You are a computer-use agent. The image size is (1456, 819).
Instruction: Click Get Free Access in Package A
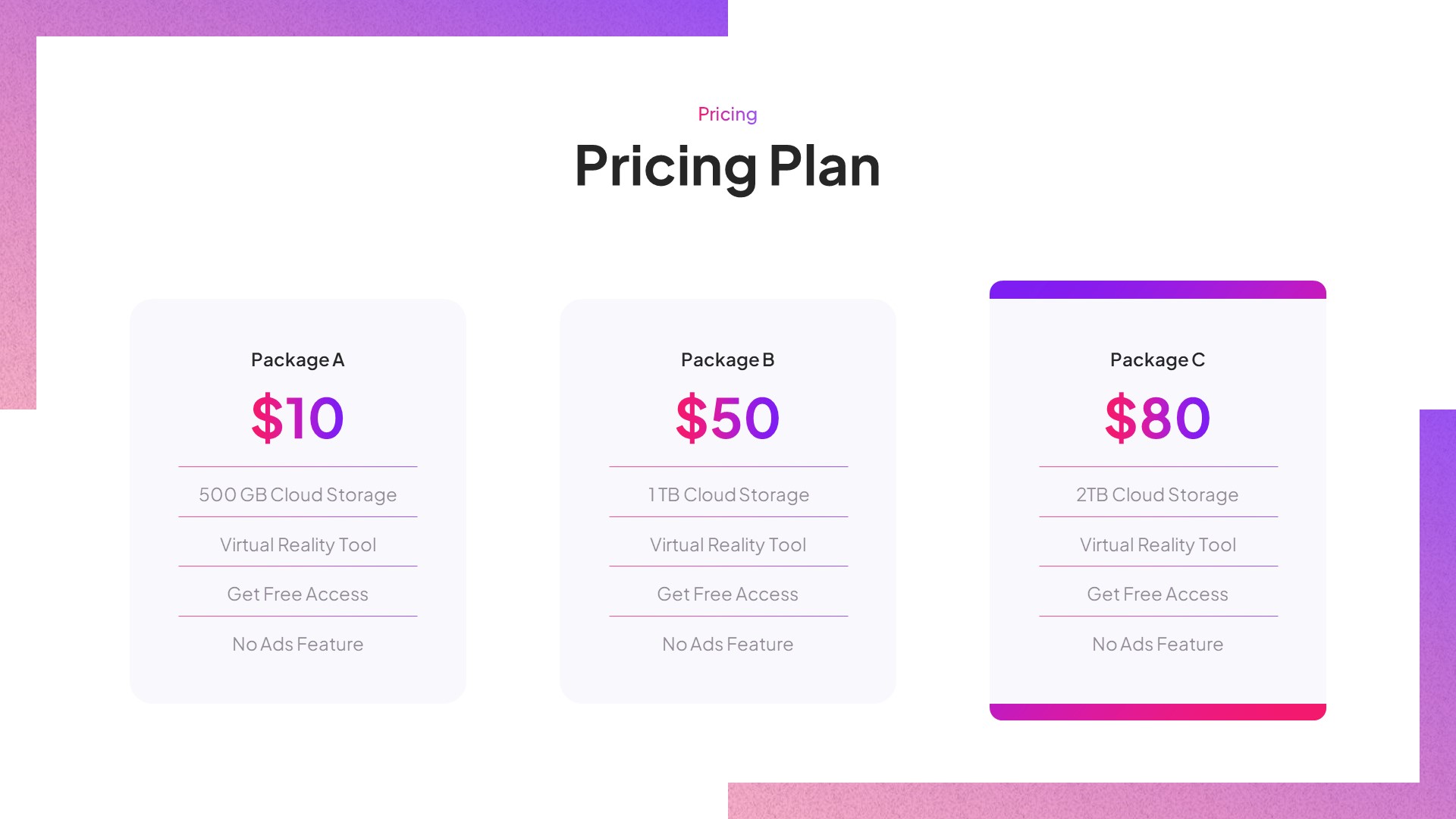click(297, 595)
